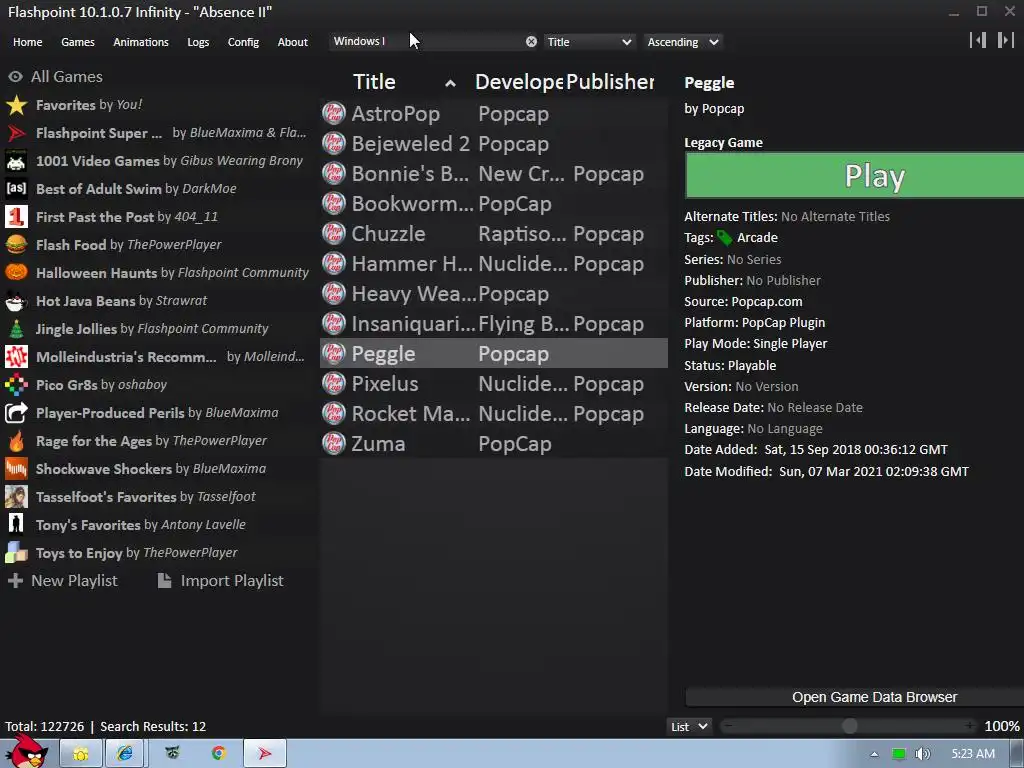This screenshot has height=768, width=1024.
Task: Select the Heavy Weapon game row
Action: (494, 294)
